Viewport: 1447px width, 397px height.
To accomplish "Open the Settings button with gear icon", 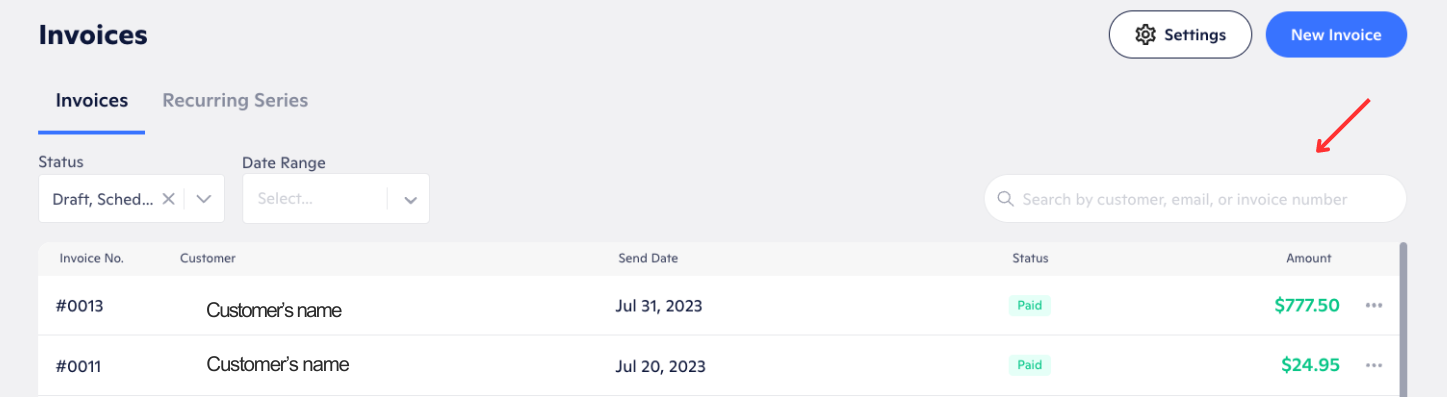I will [1180, 35].
